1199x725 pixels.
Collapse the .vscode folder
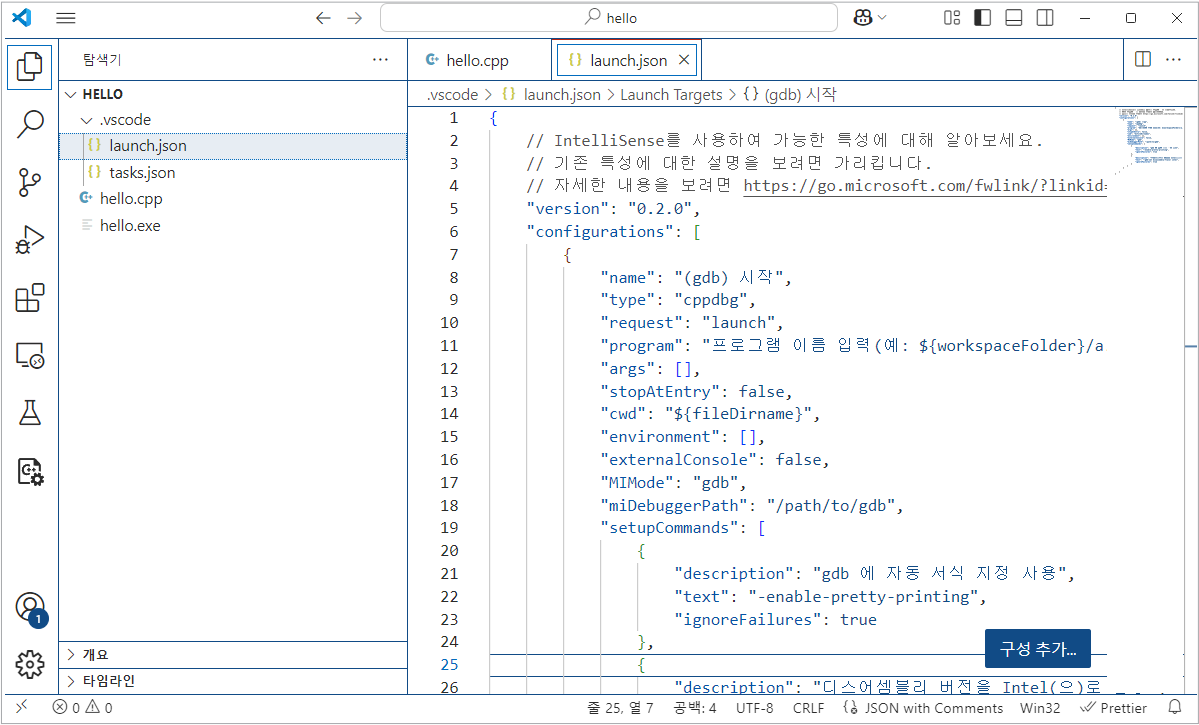[232, 120]
